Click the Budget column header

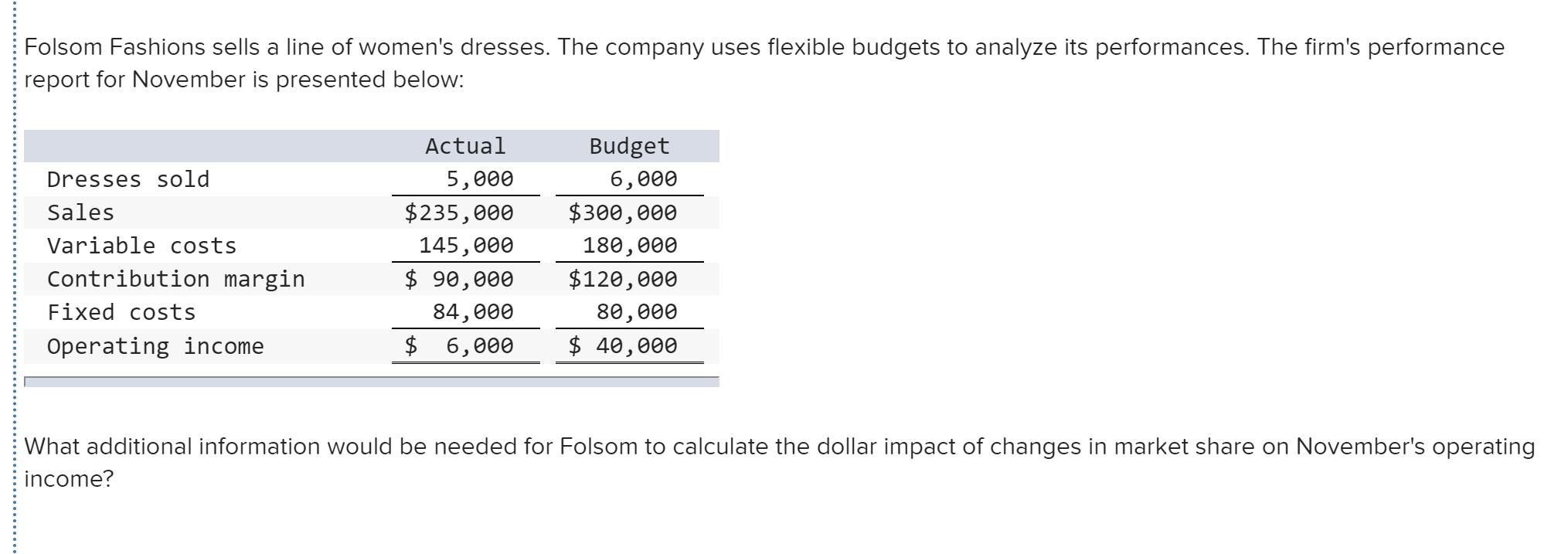[x=629, y=146]
